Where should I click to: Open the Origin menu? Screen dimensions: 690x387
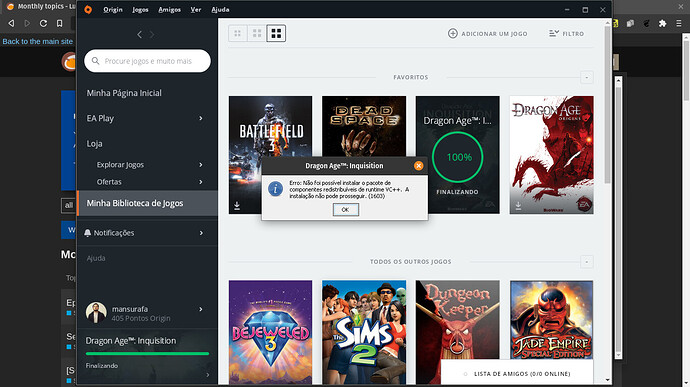click(x=113, y=9)
